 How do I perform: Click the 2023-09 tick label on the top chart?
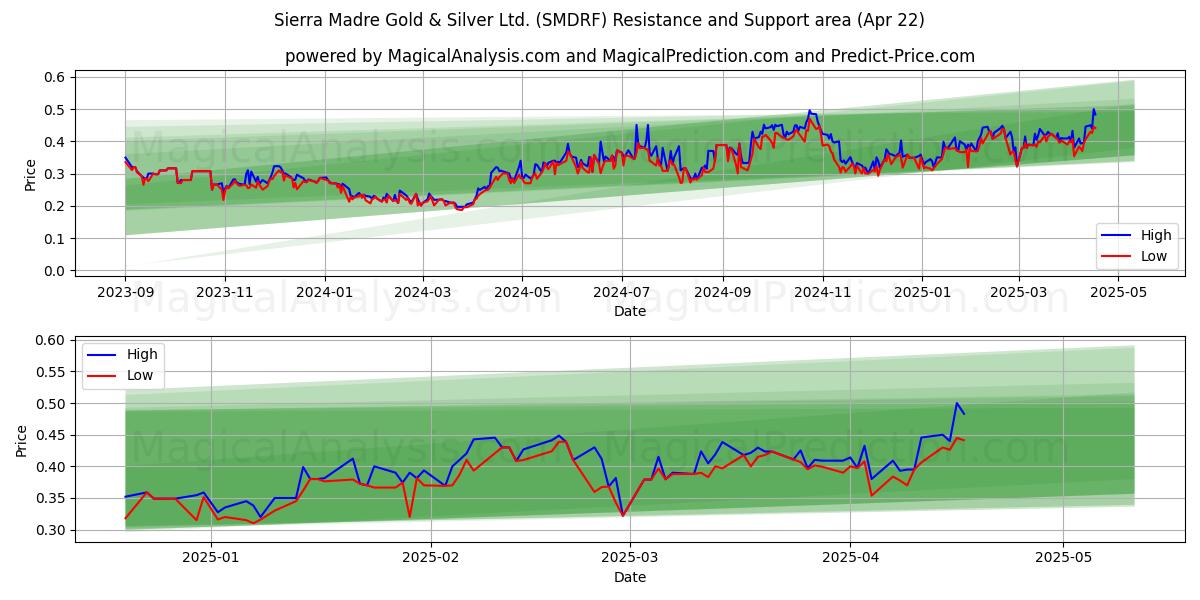click(x=125, y=292)
